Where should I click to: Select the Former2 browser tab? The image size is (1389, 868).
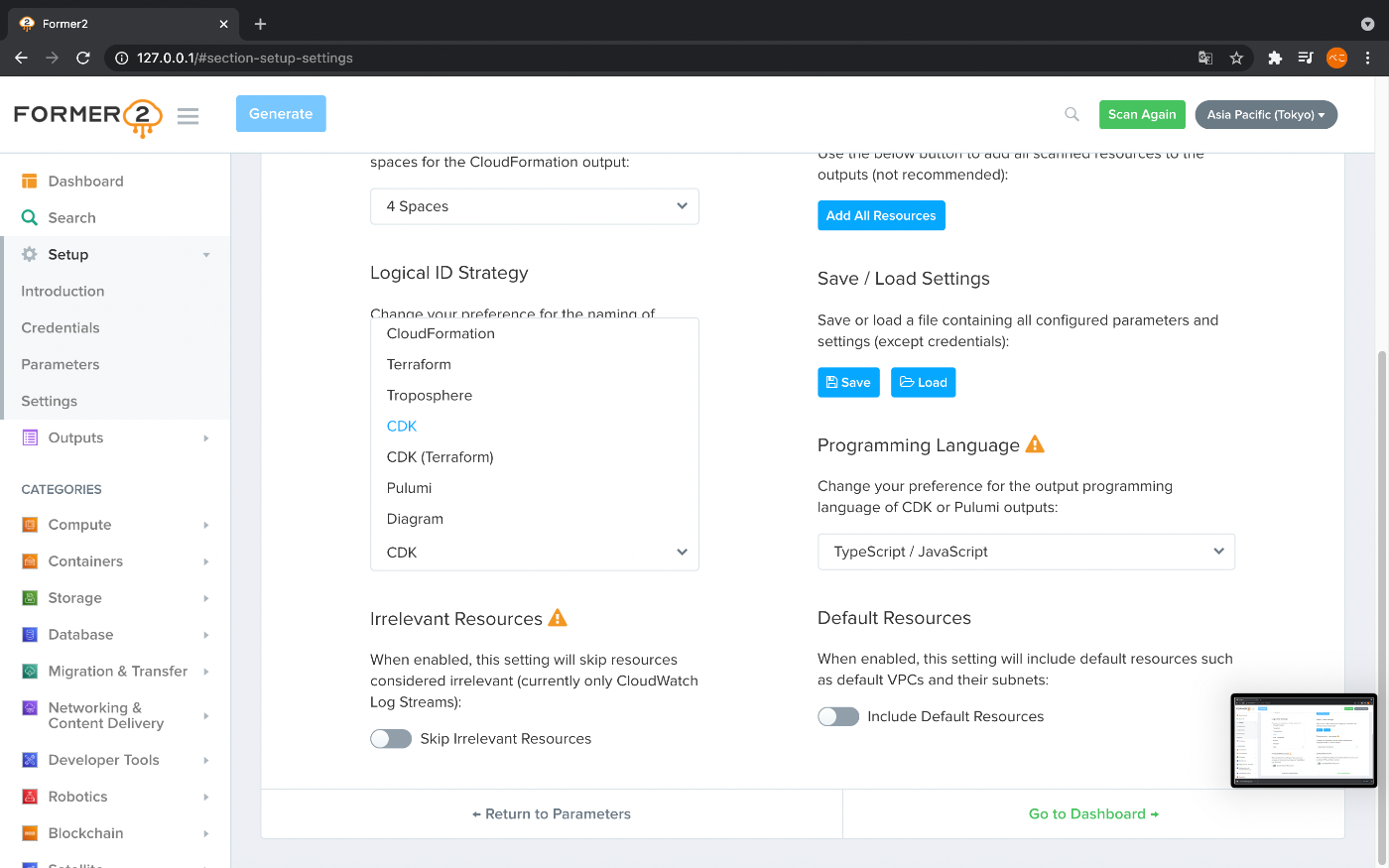[123, 24]
